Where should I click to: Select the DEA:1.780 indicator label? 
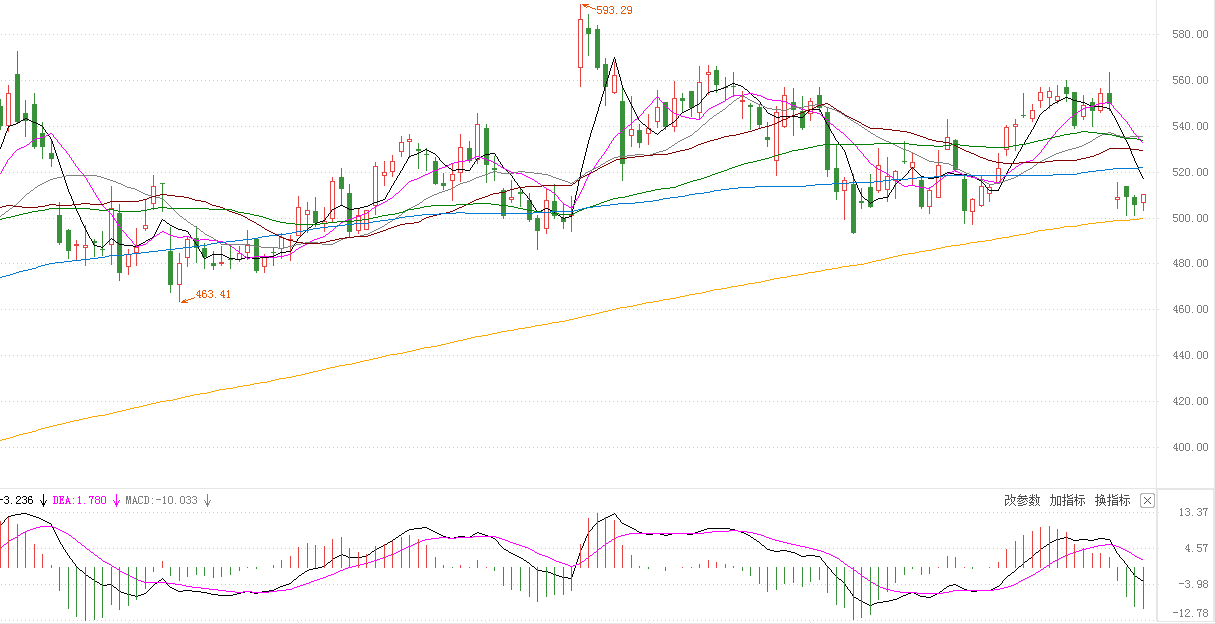click(79, 500)
